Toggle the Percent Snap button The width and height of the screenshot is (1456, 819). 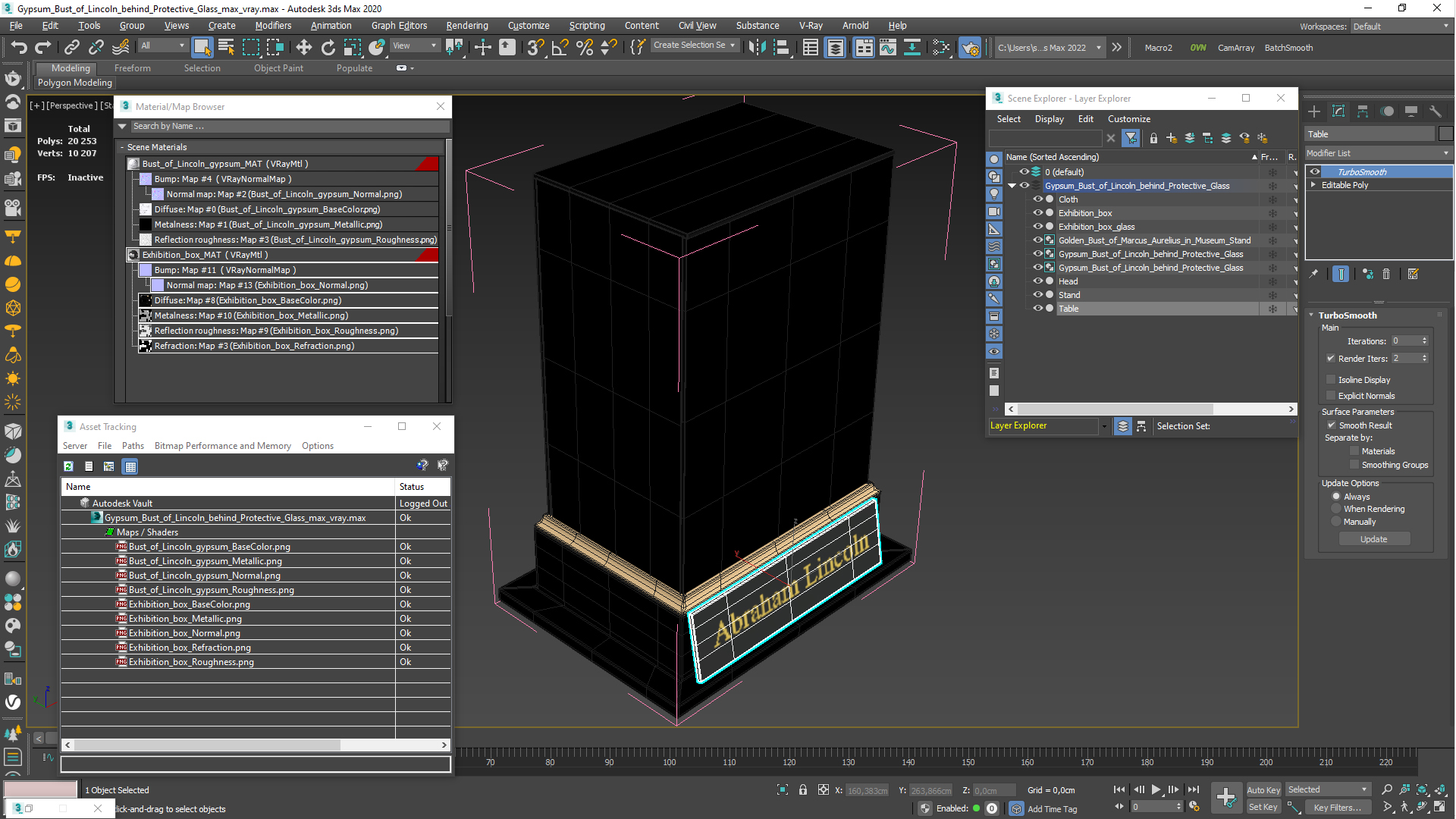click(584, 47)
